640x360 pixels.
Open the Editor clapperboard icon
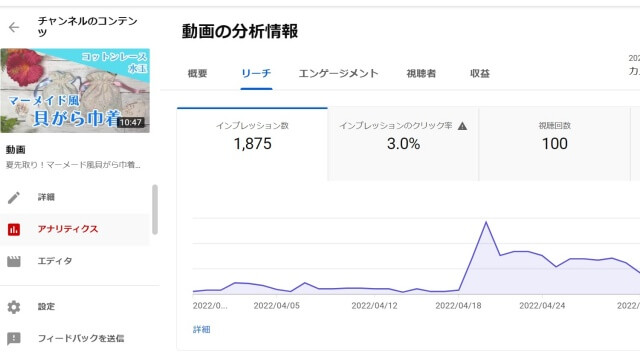pyautogui.click(x=14, y=261)
